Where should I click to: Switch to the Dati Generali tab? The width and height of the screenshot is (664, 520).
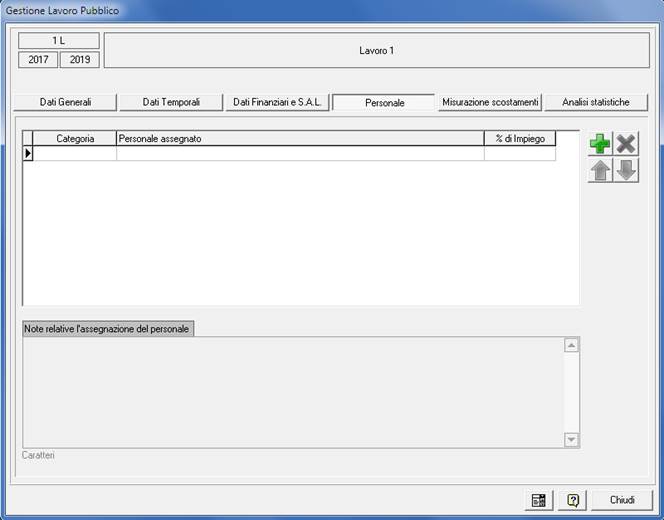[66, 102]
